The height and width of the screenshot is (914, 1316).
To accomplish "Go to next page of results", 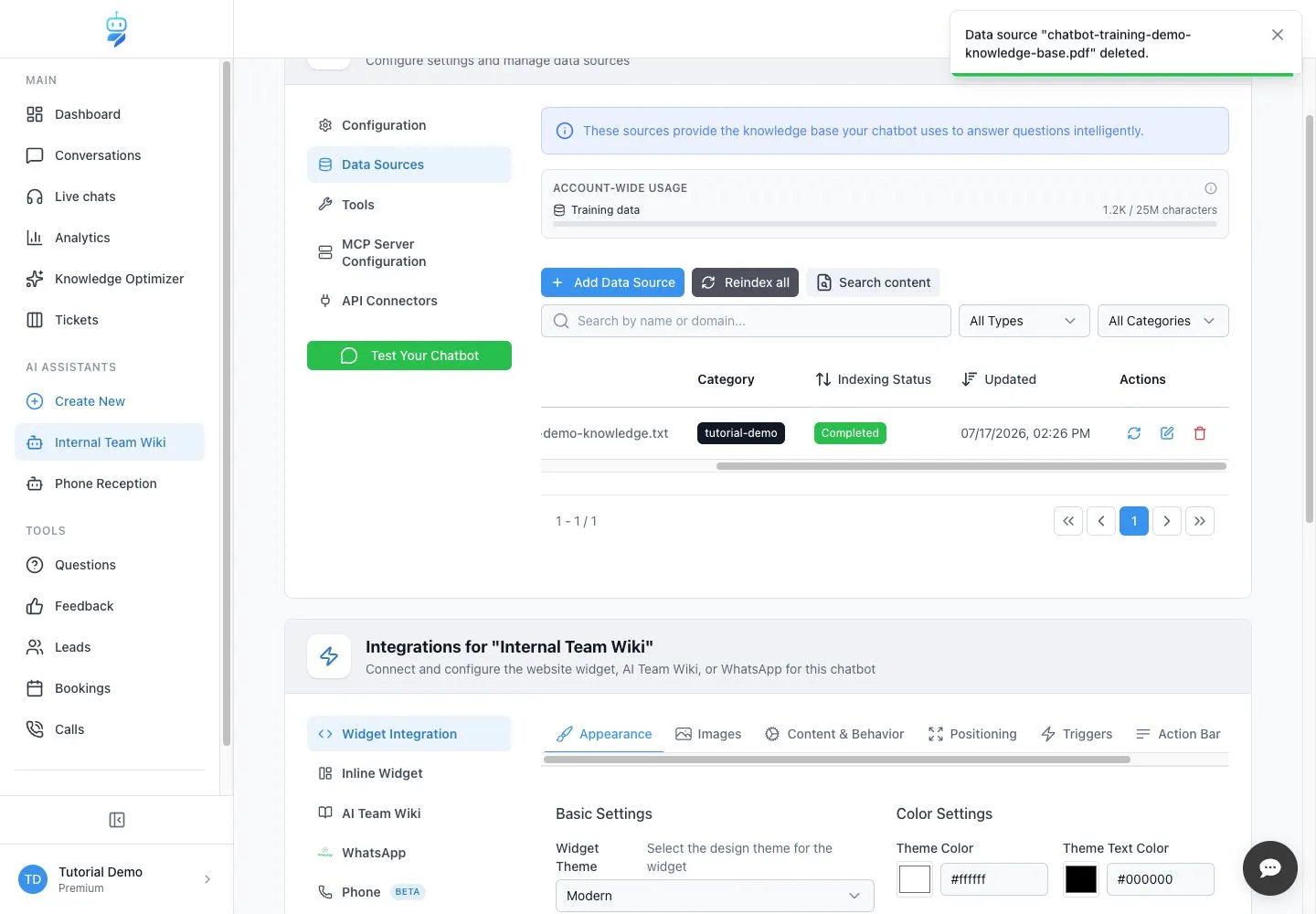I will pyautogui.click(x=1167, y=521).
